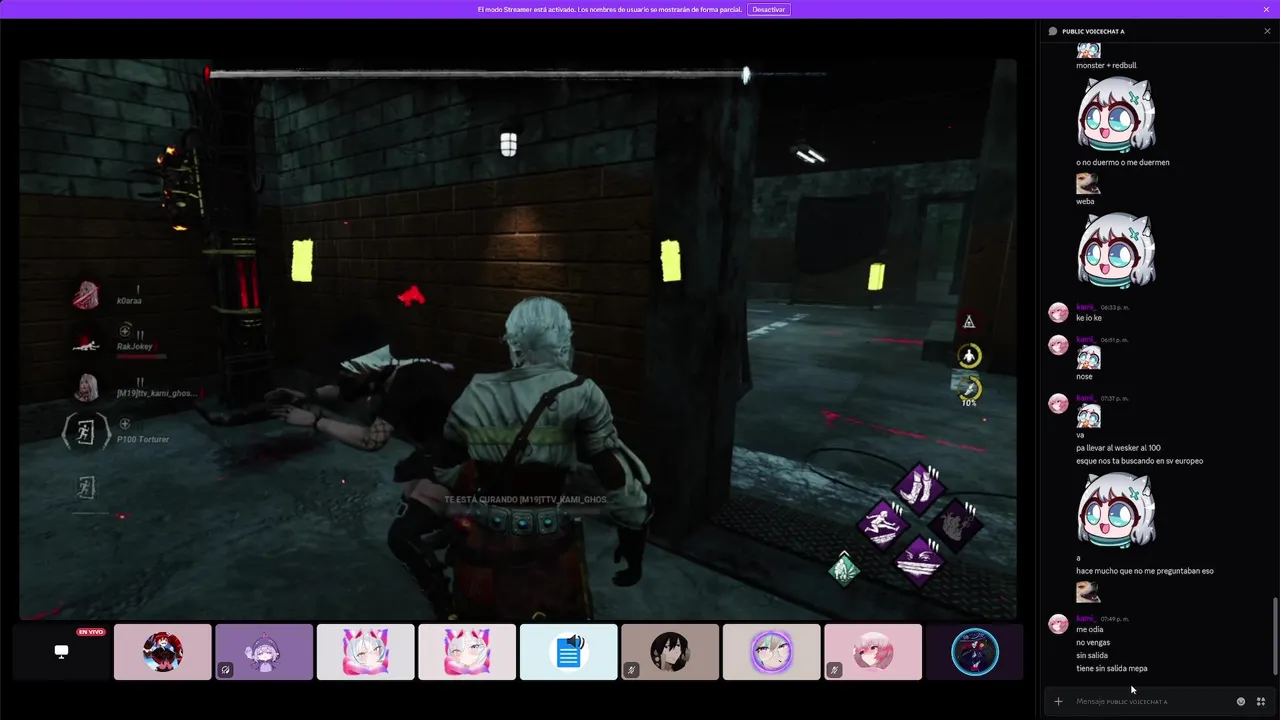Click P100 Torturer hooked icon in stream
Image resolution: width=1280 pixels, height=720 pixels.
click(x=86, y=432)
